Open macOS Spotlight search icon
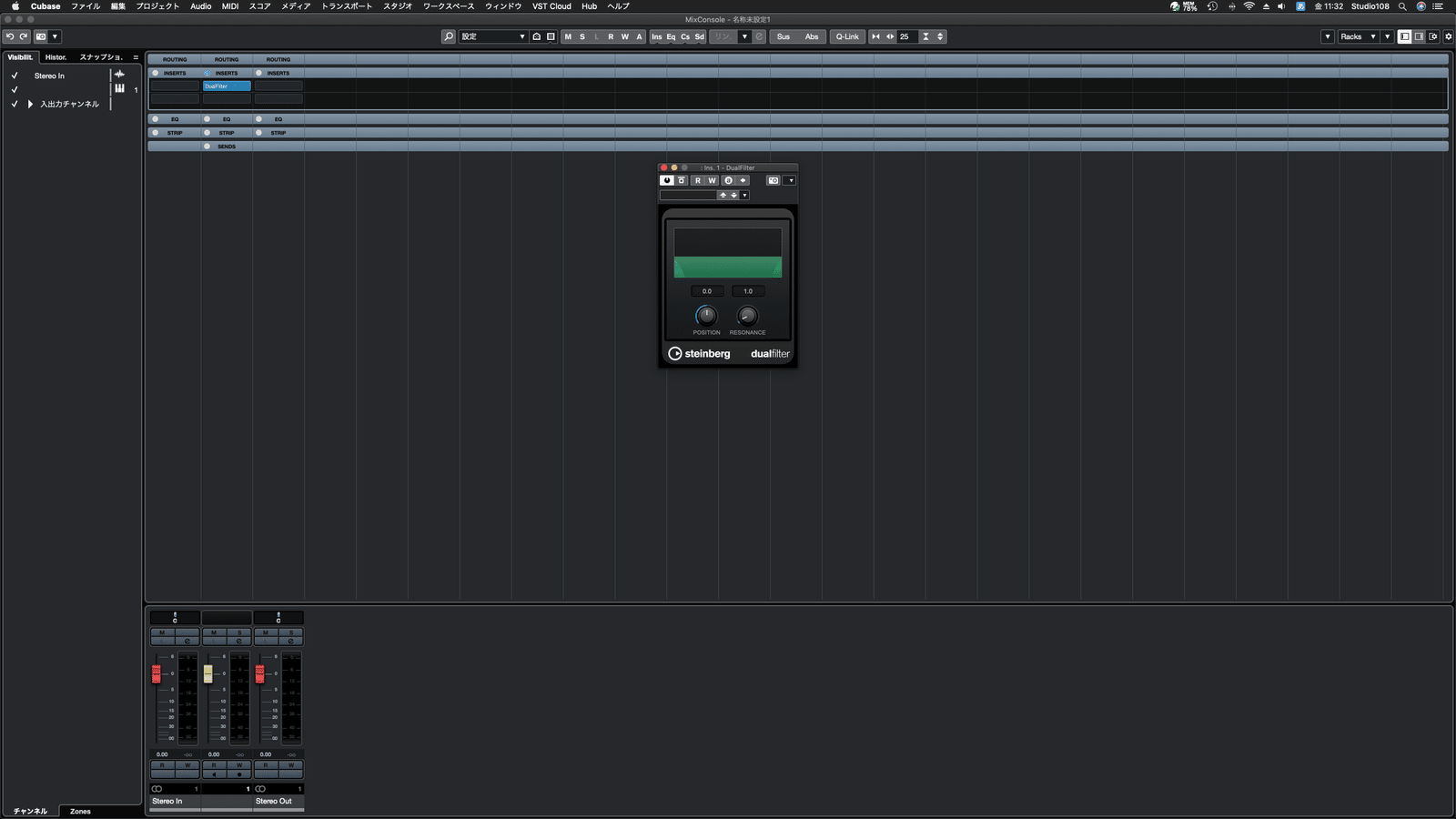Viewport: 1456px width, 819px height. tap(1402, 6)
